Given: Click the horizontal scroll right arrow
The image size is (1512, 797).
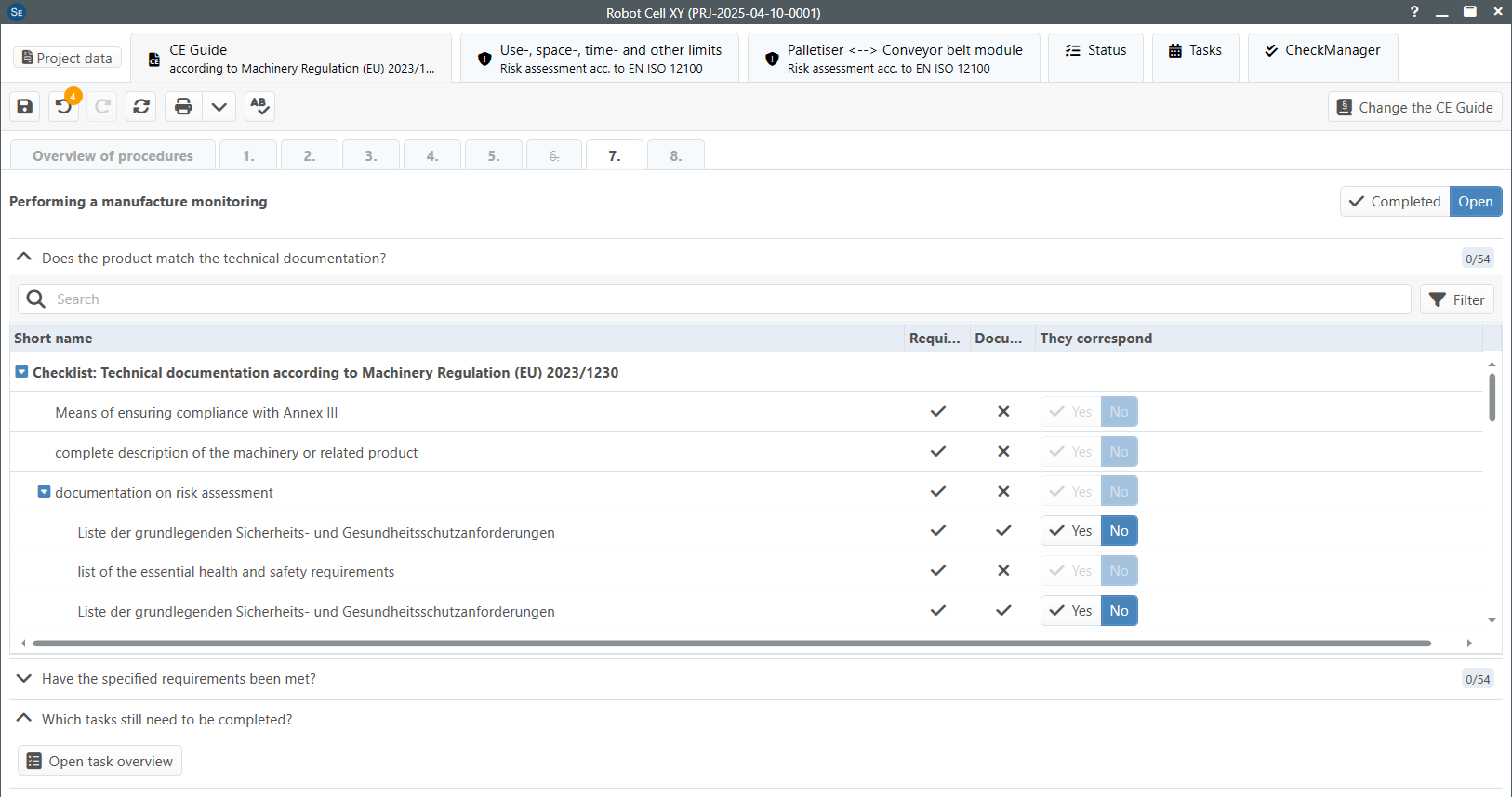Looking at the screenshot, I should click(1469, 643).
